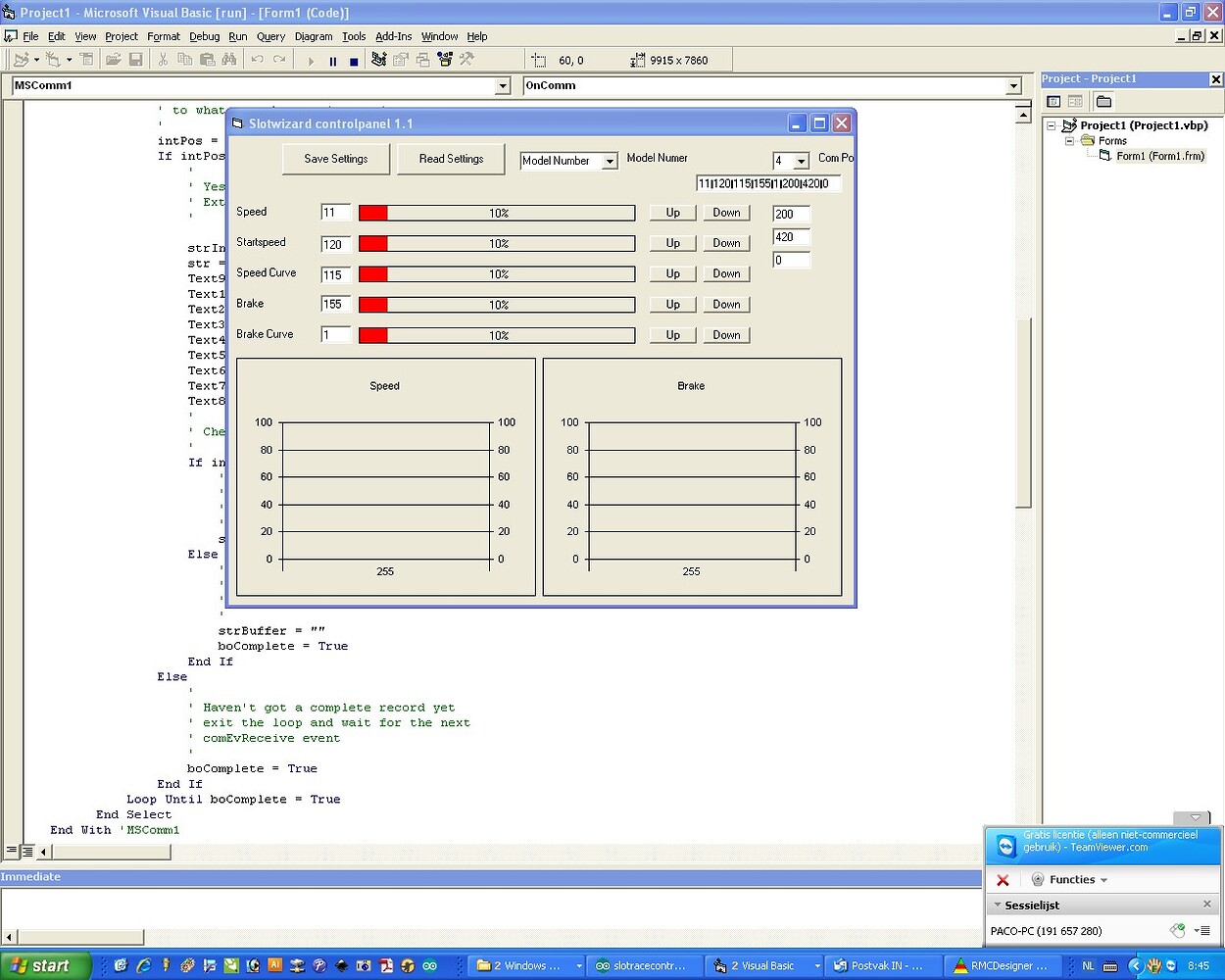The width and height of the screenshot is (1225, 980).
Task: Open the Debug menu
Action: (x=204, y=36)
